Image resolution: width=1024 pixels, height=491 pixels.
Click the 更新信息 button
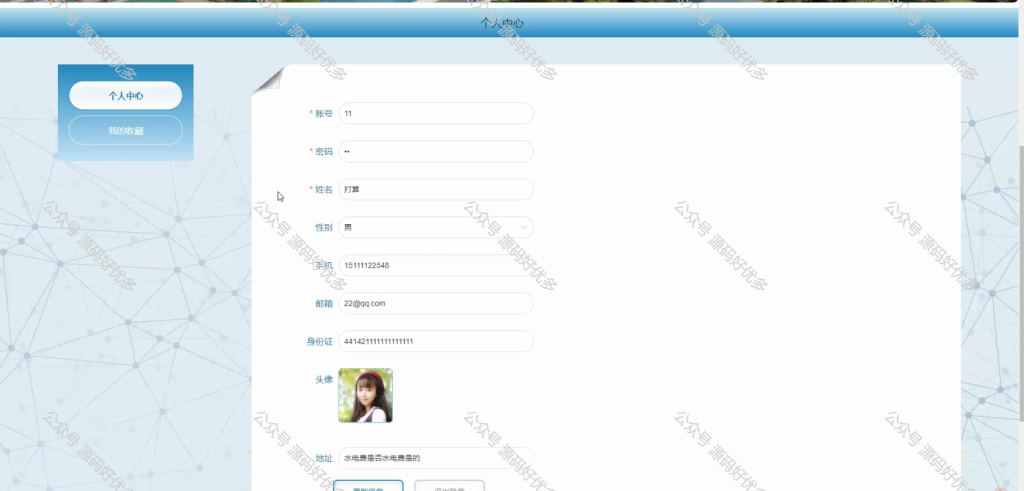[x=368, y=486]
